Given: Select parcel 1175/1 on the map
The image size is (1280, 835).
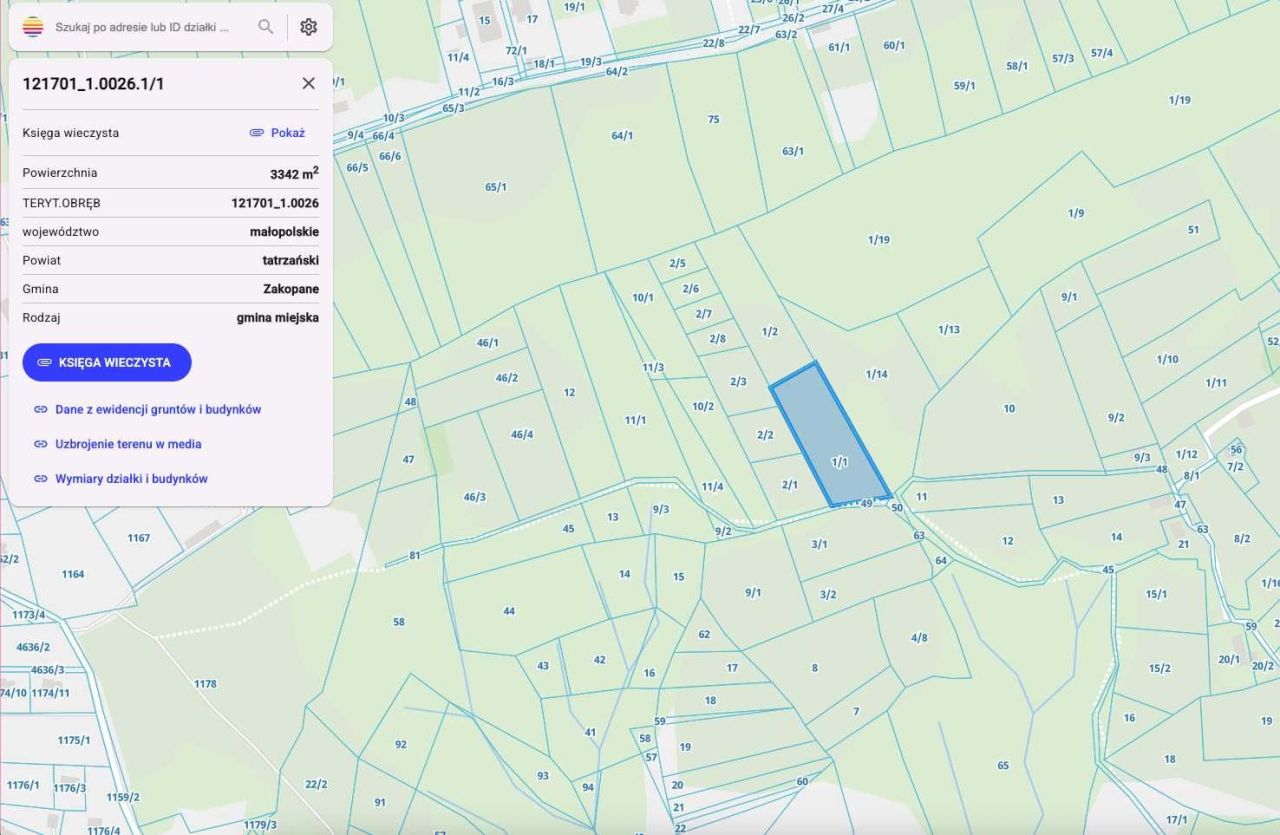Looking at the screenshot, I should click(x=73, y=740).
